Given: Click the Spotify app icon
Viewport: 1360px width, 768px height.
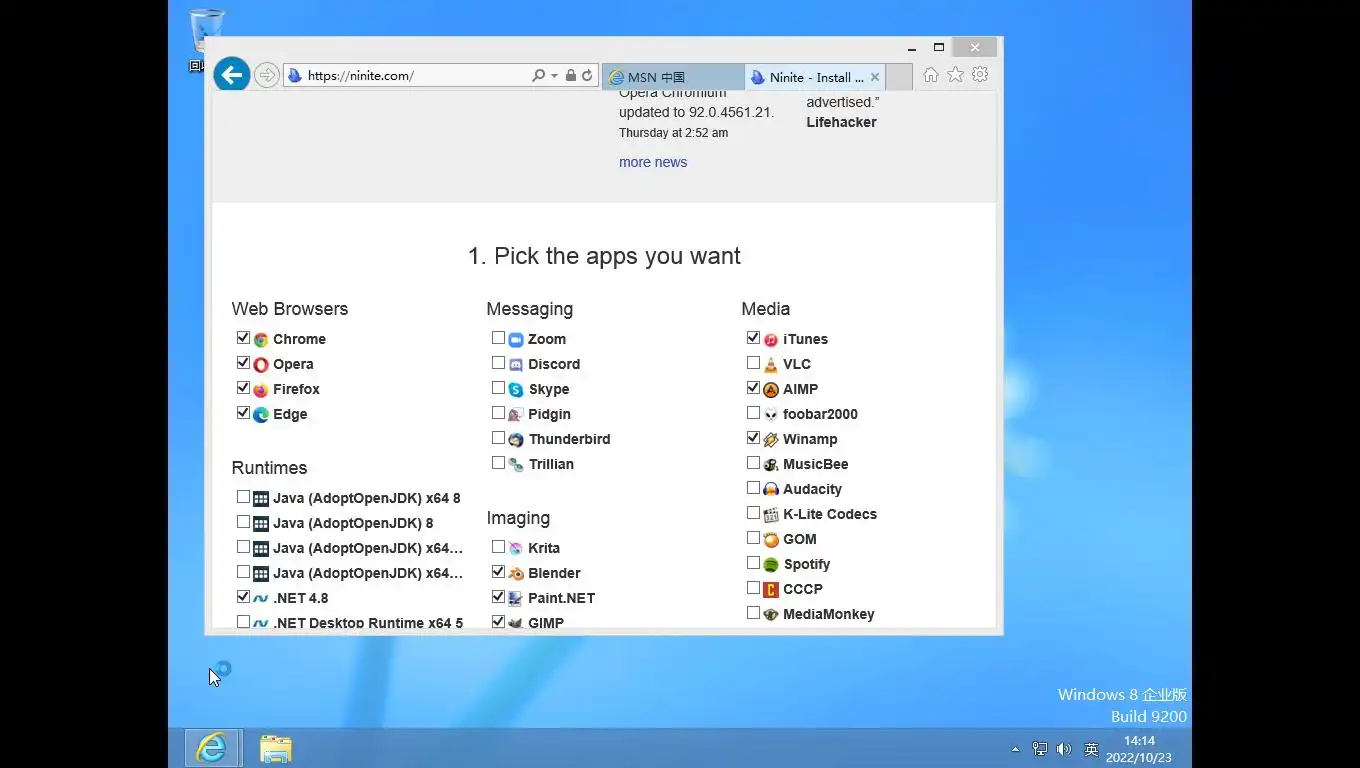Looking at the screenshot, I should coord(771,565).
